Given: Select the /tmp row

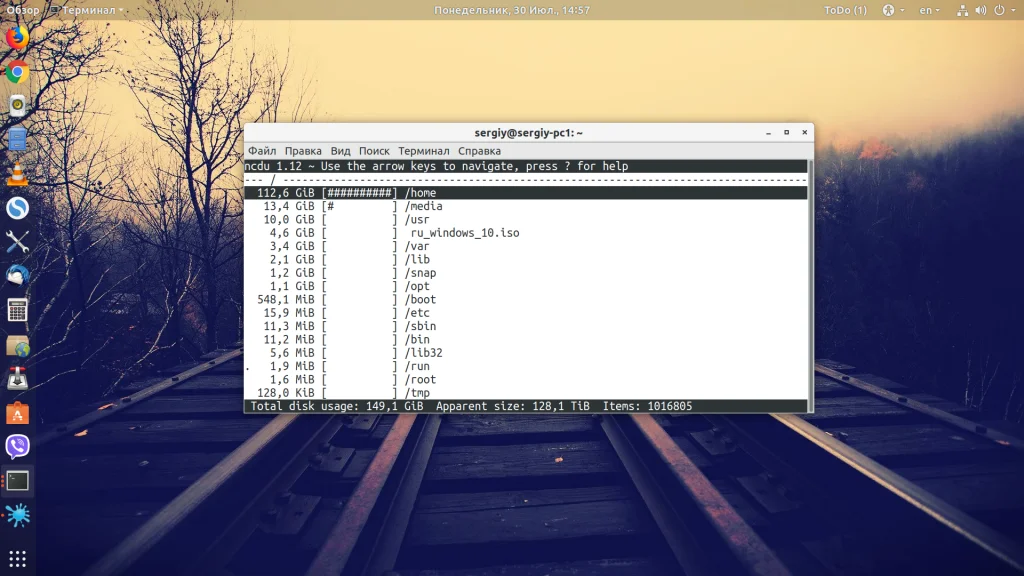Looking at the screenshot, I should pyautogui.click(x=526, y=392).
